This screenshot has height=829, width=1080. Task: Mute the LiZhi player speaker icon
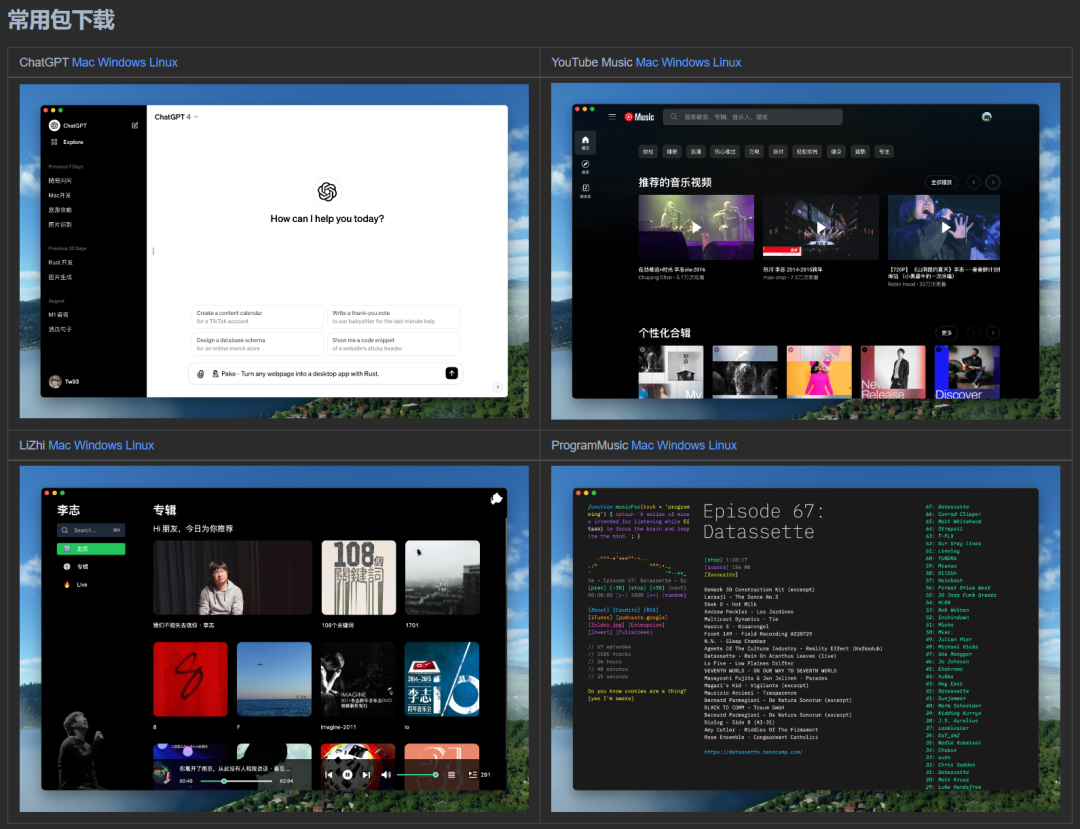[386, 774]
